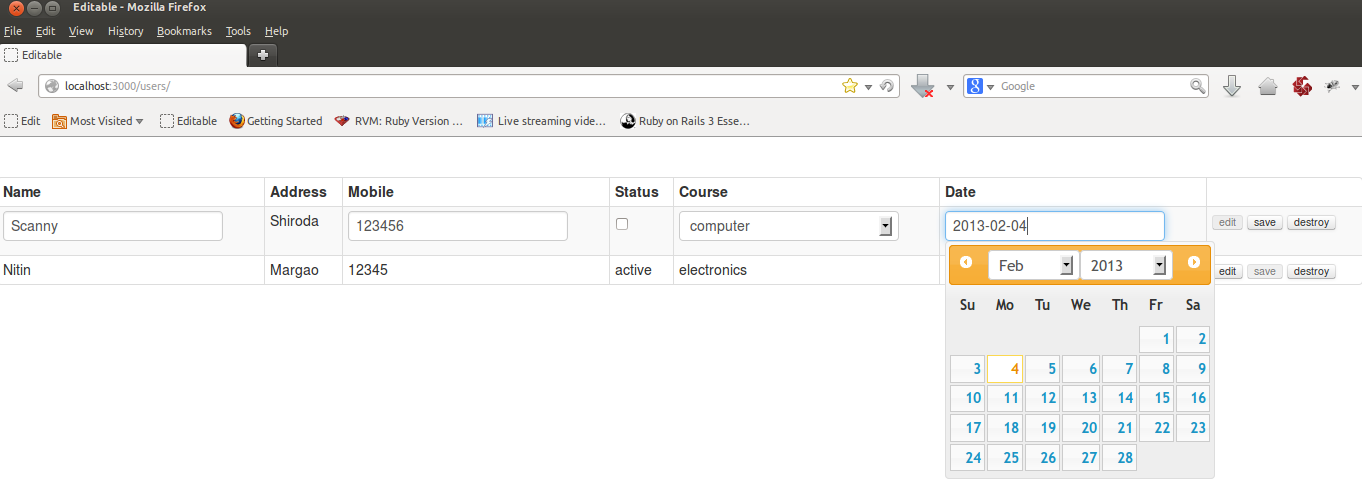This screenshot has height=489, width=1362.
Task: Select day 28 in the calendar
Action: coord(1119,457)
